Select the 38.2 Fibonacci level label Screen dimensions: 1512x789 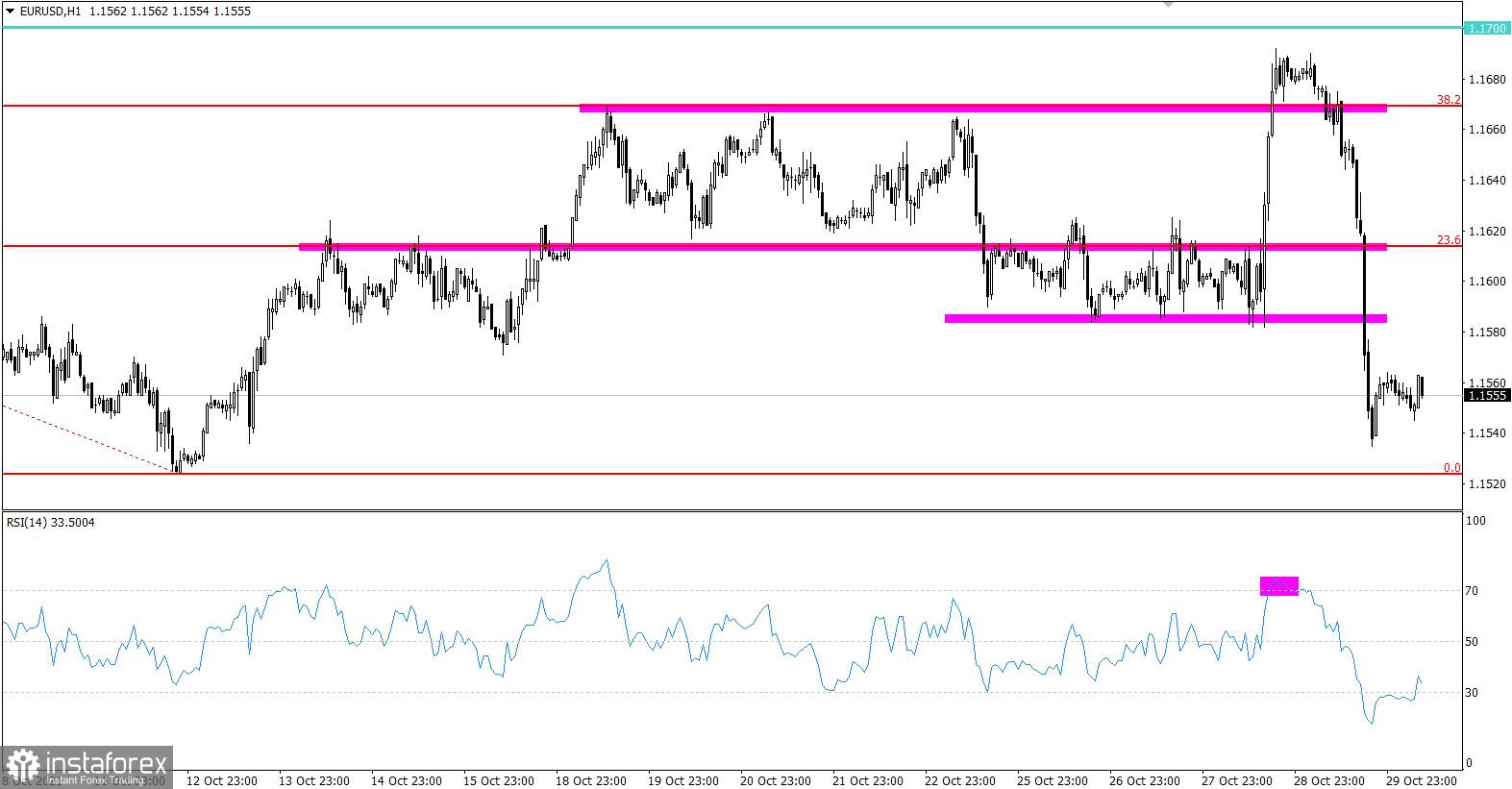(x=1449, y=99)
